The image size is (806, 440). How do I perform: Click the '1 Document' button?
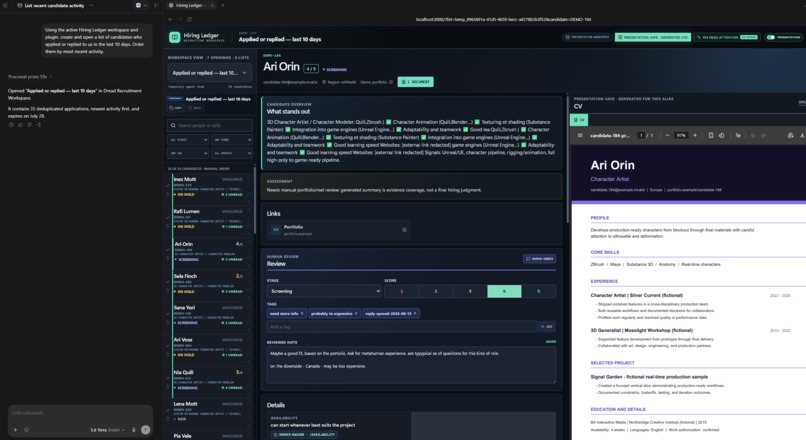(415, 82)
